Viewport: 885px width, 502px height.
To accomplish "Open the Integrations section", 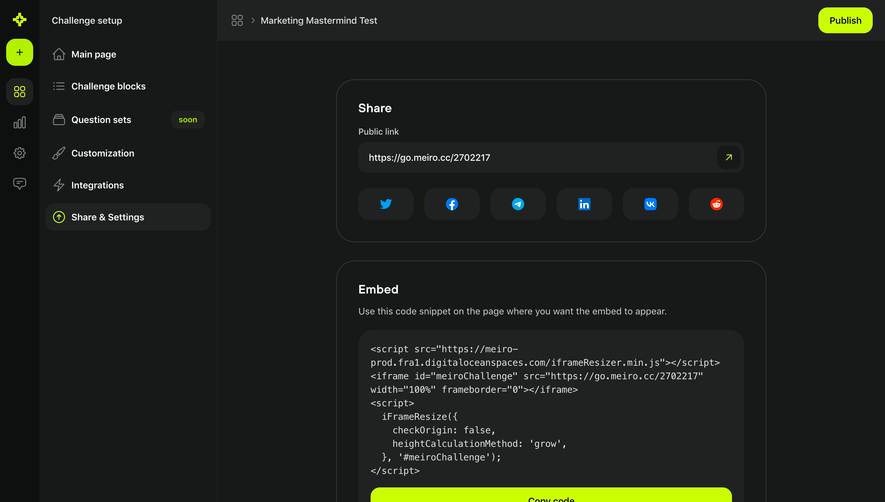I will coord(128,185).
